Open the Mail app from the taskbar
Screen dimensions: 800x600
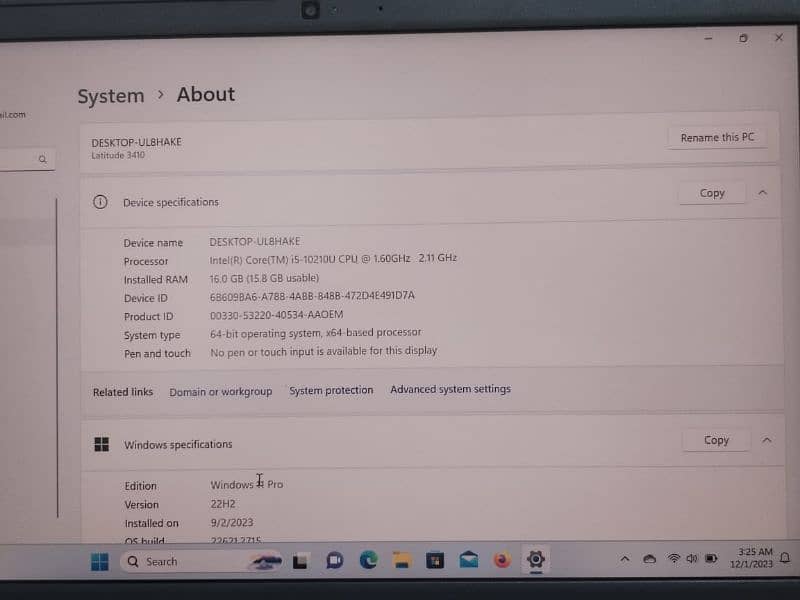click(468, 560)
